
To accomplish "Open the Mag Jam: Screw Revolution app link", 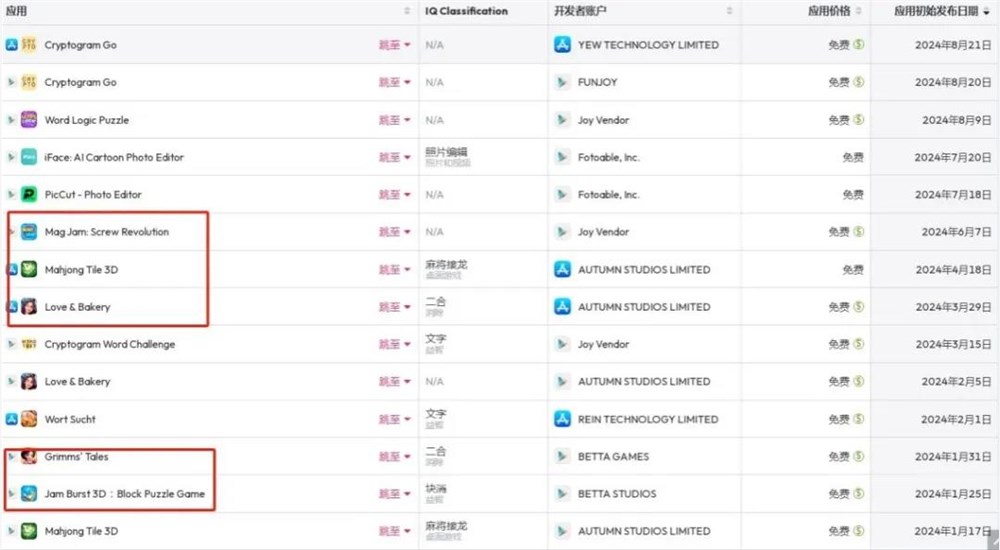I will coord(107,232).
